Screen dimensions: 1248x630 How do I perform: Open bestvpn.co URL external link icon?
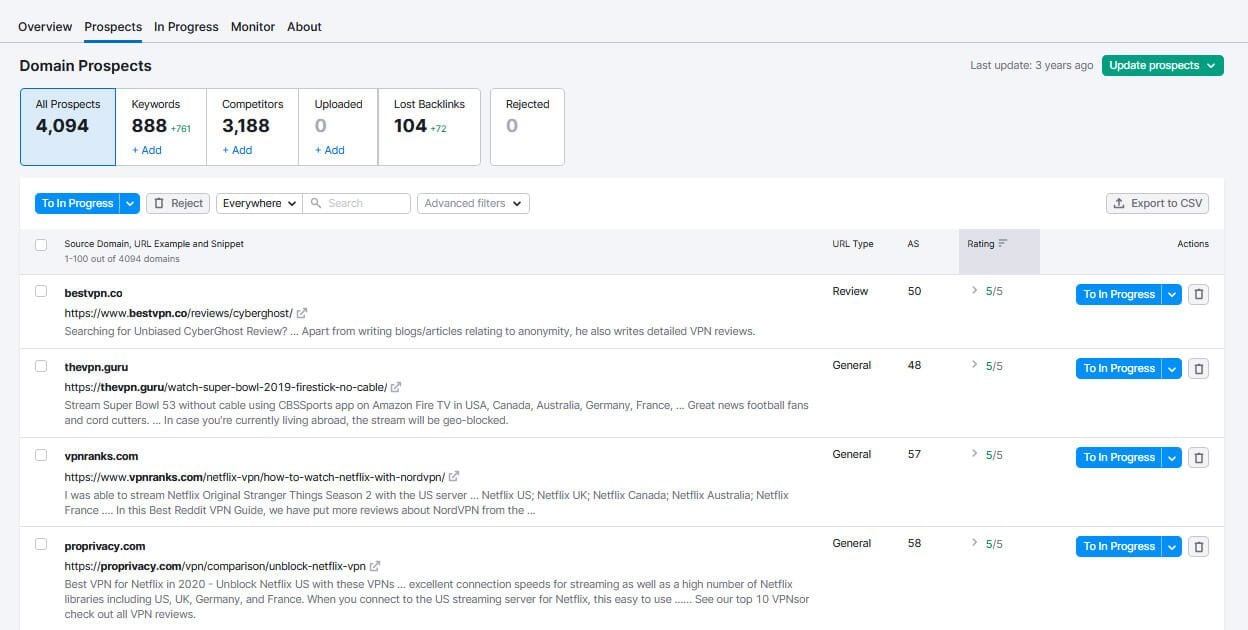tap(302, 313)
